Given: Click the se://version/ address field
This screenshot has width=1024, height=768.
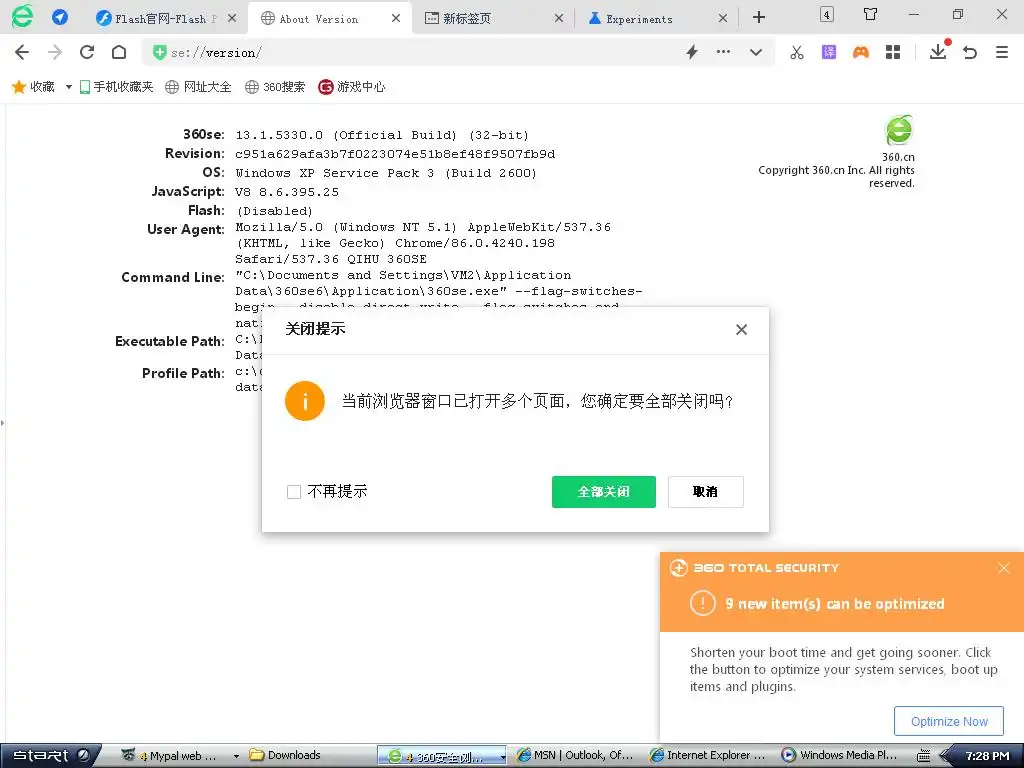Looking at the screenshot, I should click(x=418, y=52).
